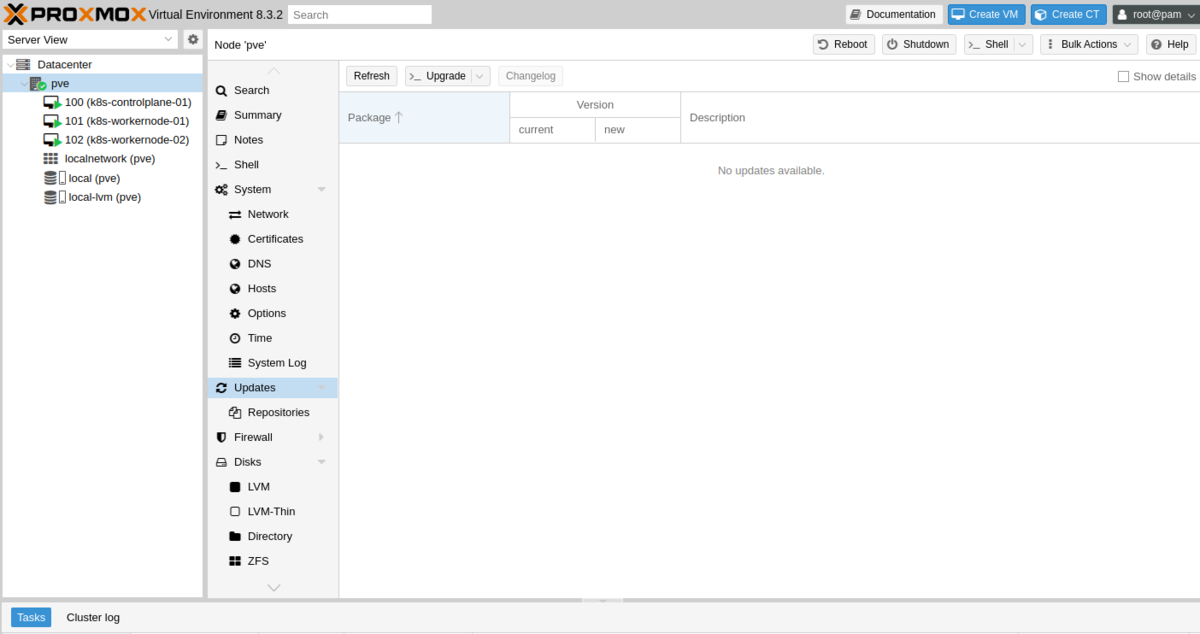The height and width of the screenshot is (634, 1200).
Task: Click the Summary book icon
Action: point(222,115)
